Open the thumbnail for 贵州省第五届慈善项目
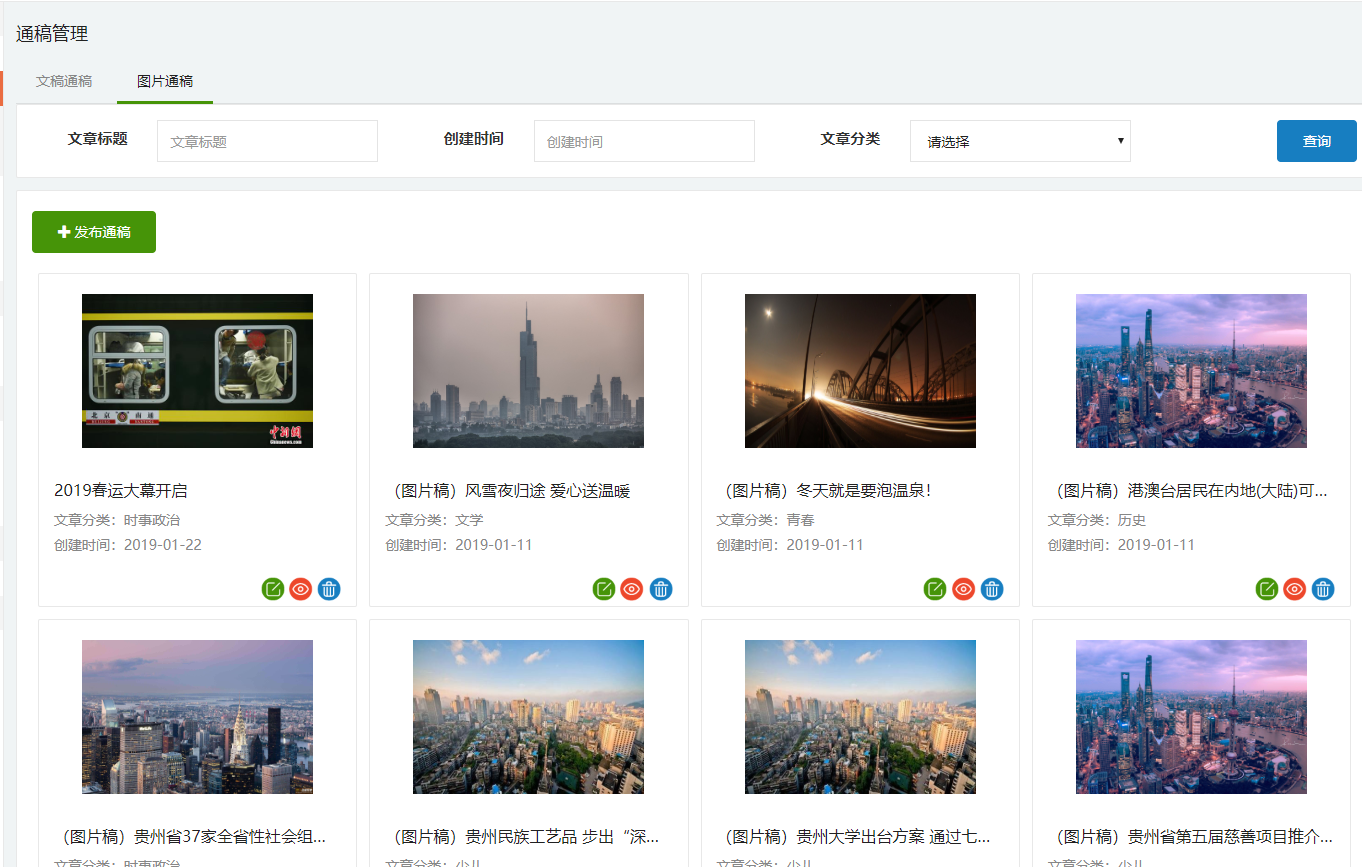 1191,717
